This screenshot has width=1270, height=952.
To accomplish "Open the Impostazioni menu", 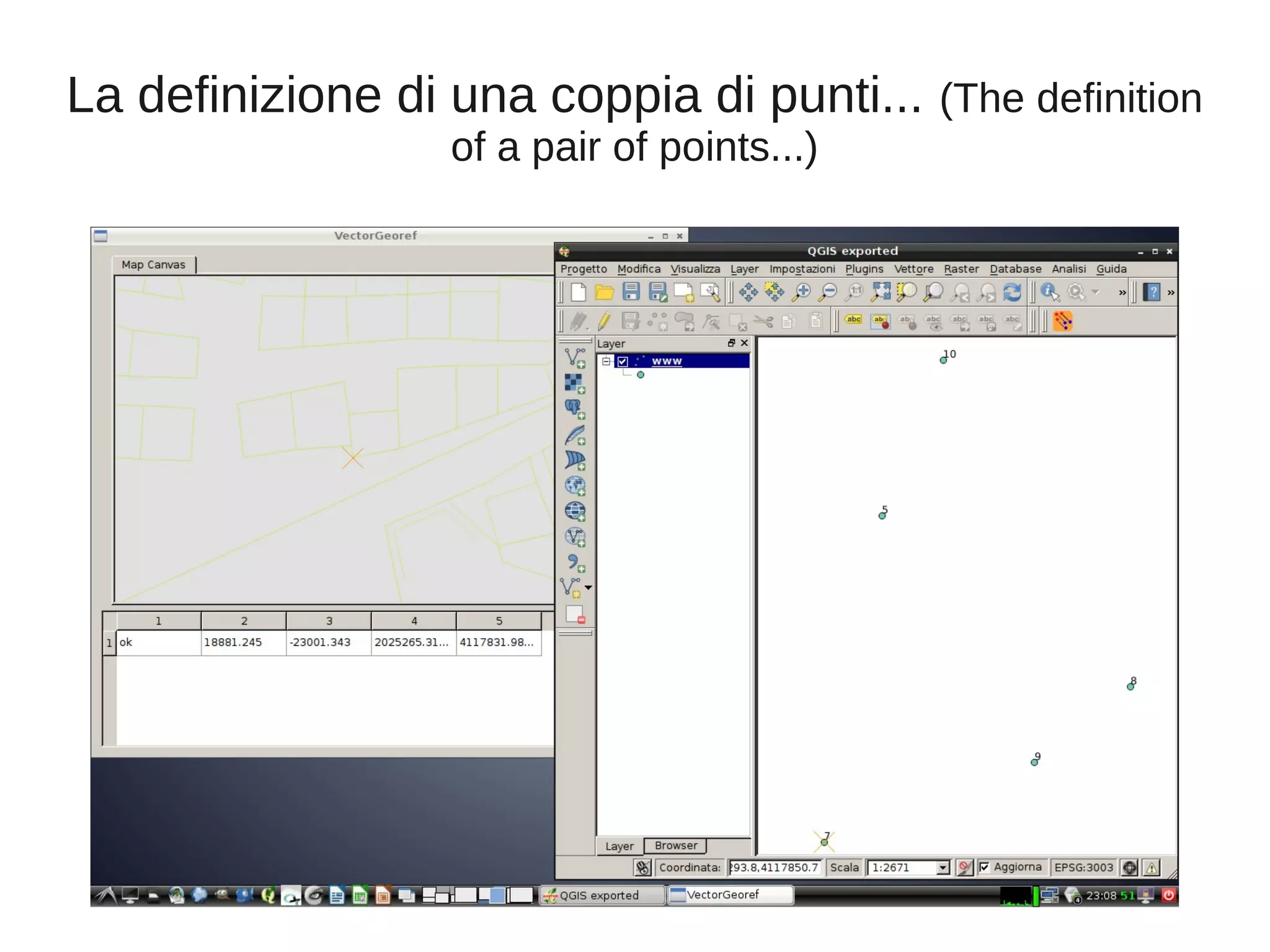I will coord(802,269).
